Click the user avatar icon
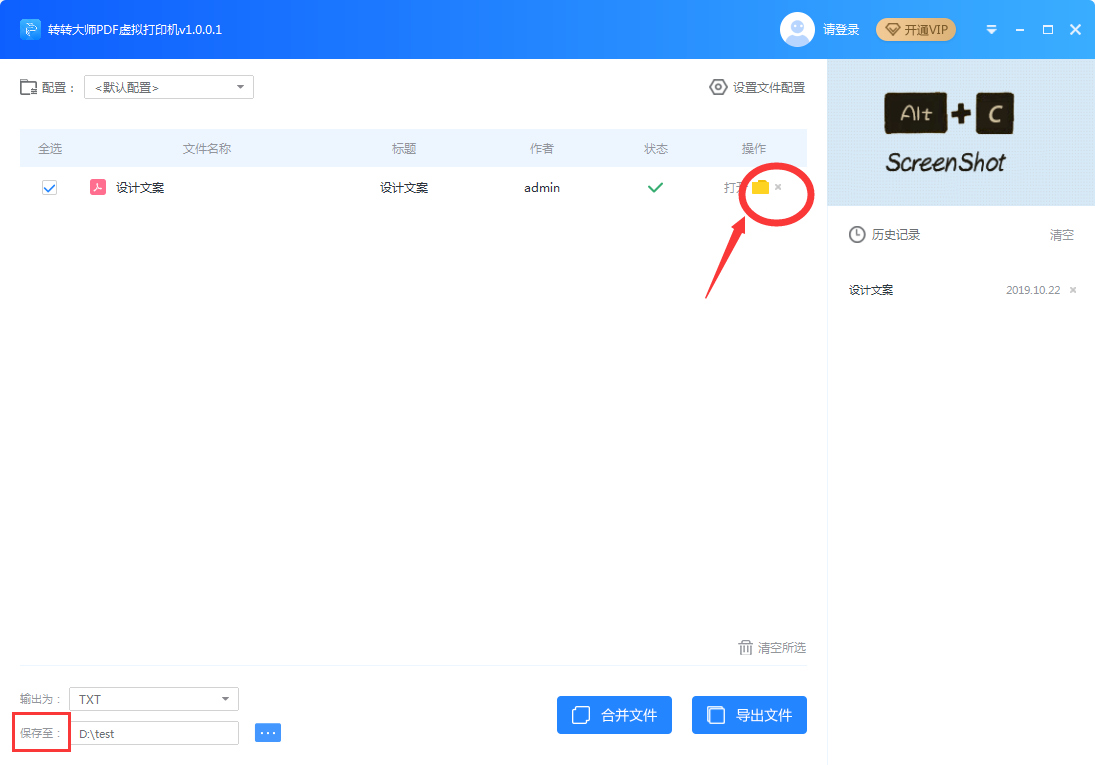 tap(797, 29)
